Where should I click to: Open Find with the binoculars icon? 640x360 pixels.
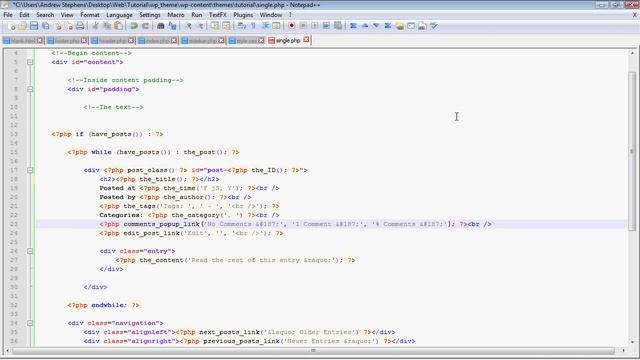tap(160, 26)
